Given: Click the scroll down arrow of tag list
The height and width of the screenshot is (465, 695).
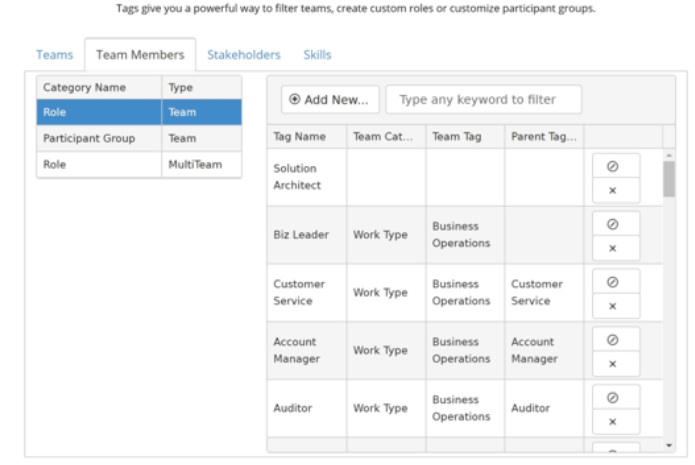Looking at the screenshot, I should coord(669,445).
